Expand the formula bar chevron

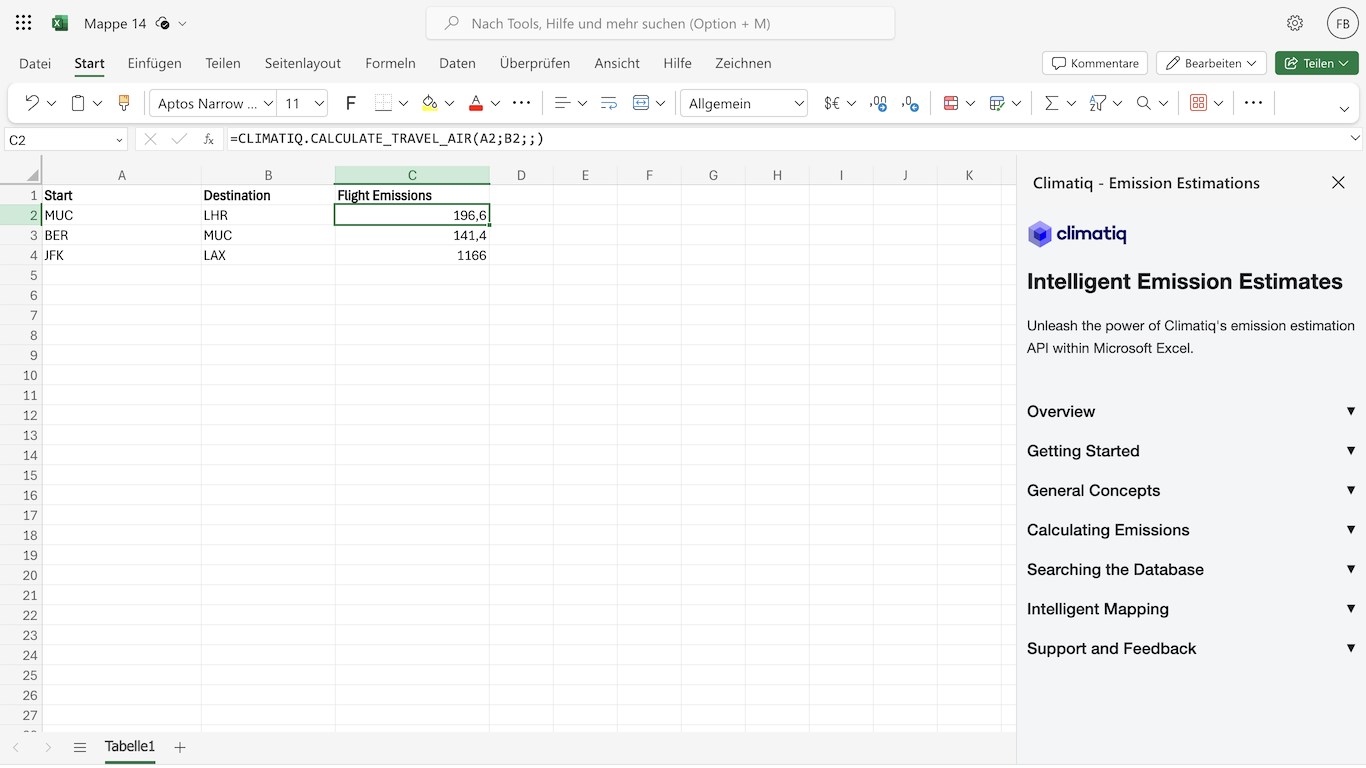pyautogui.click(x=1355, y=138)
